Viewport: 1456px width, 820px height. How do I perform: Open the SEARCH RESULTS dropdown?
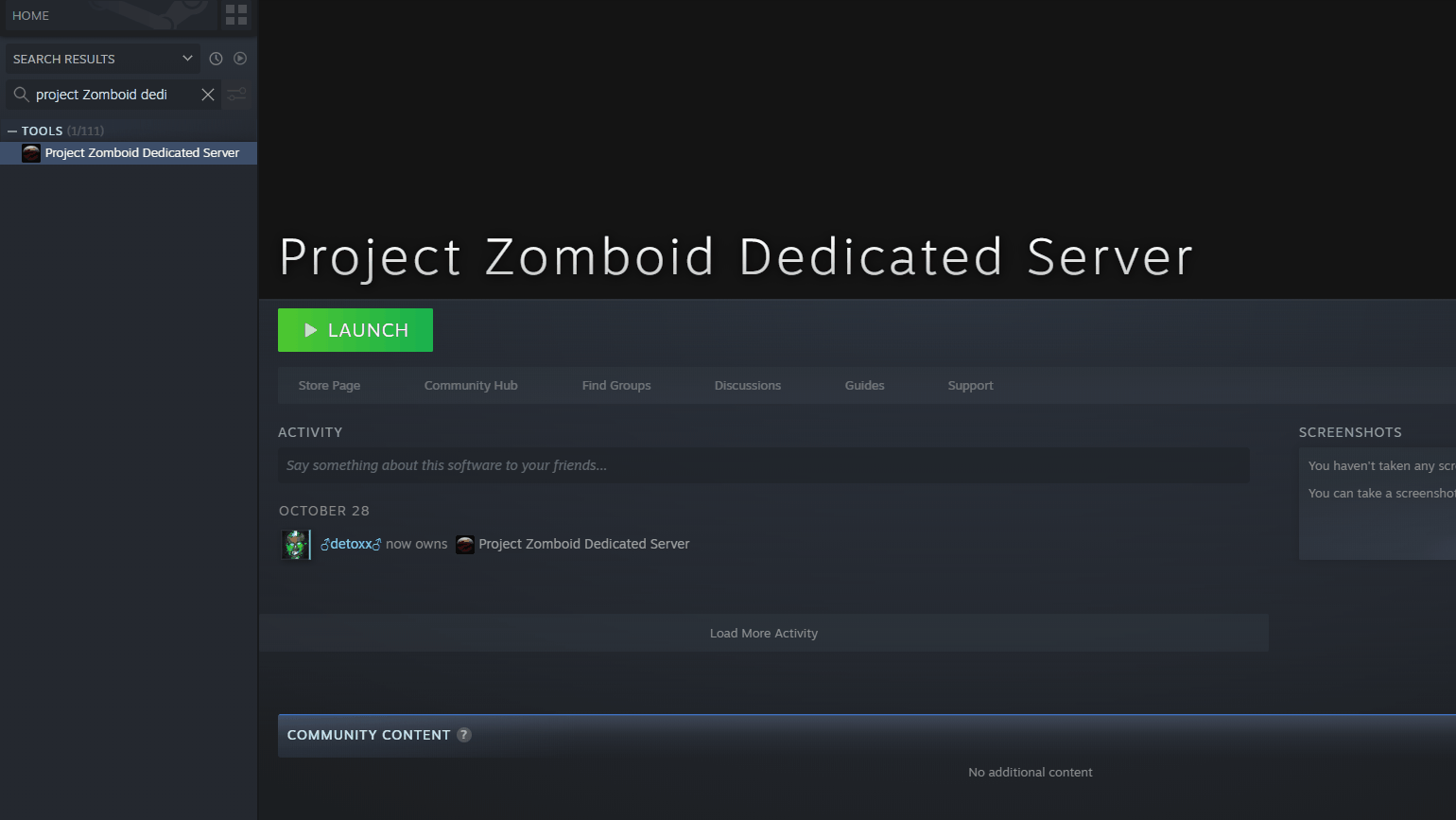click(x=102, y=59)
